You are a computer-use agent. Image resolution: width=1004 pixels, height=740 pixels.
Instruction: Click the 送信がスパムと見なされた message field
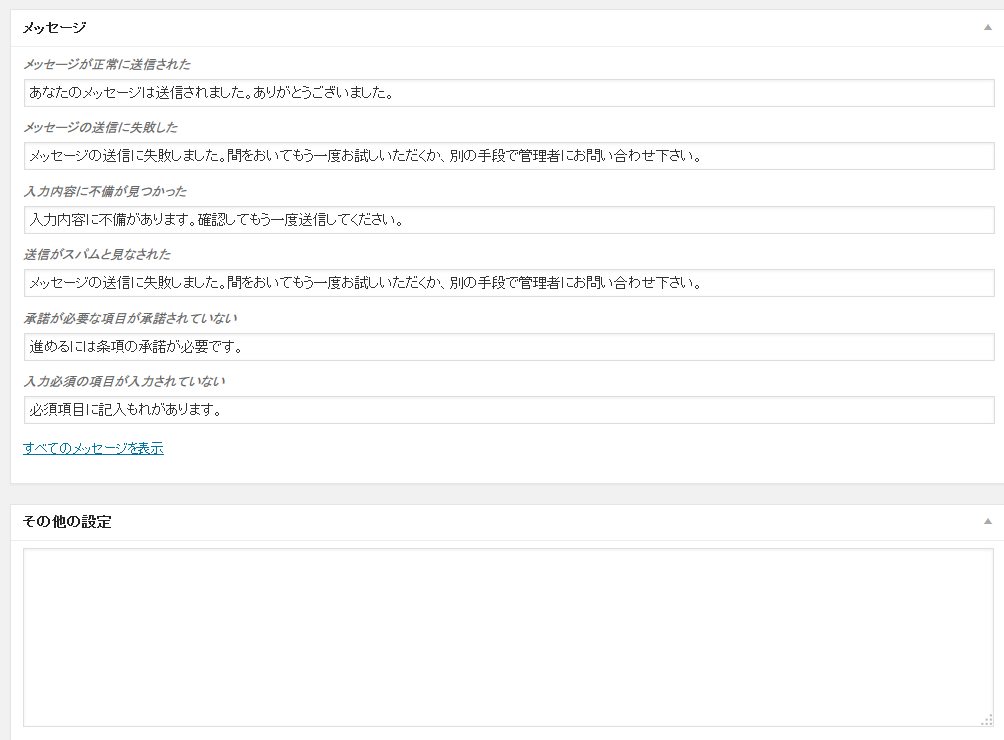pos(509,283)
